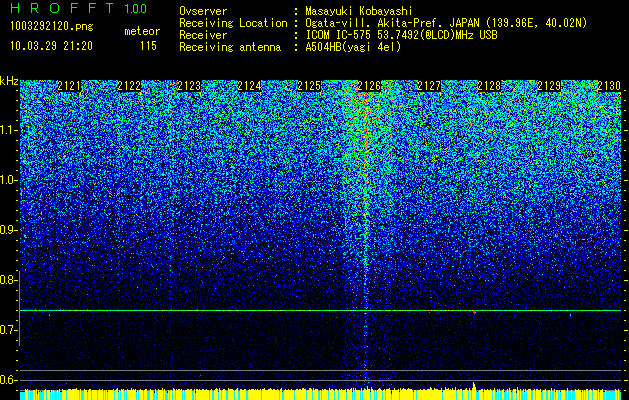Click the 2126 time marker
Viewport: 629px width, 400px height.
tap(369, 86)
